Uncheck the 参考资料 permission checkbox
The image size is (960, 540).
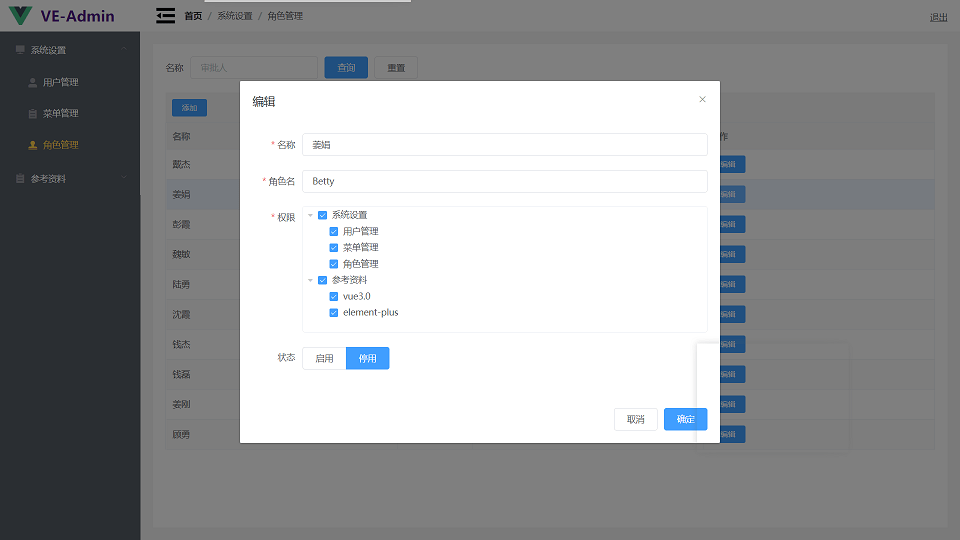click(x=323, y=280)
